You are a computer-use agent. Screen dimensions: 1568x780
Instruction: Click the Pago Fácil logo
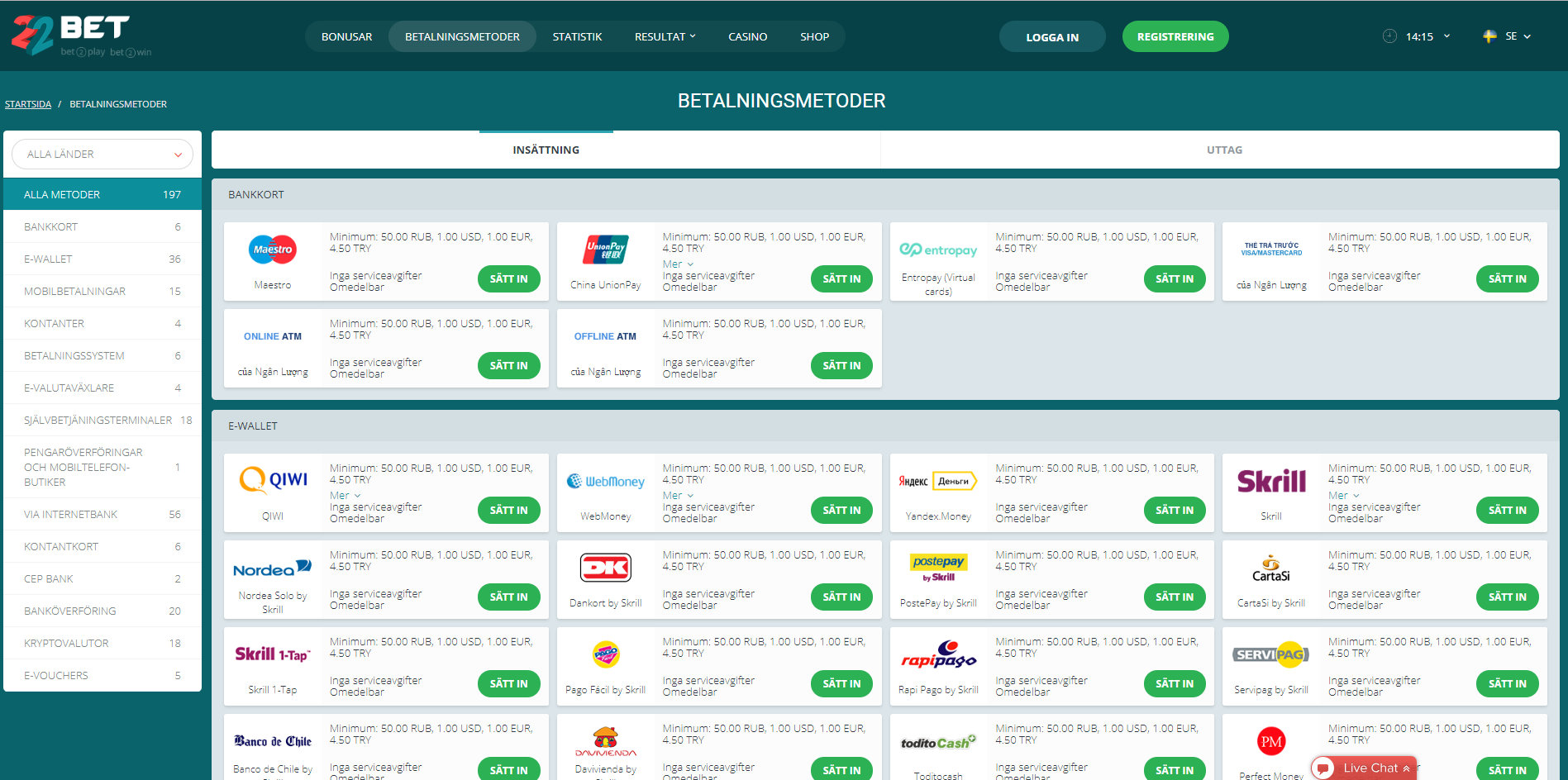pyautogui.click(x=606, y=654)
